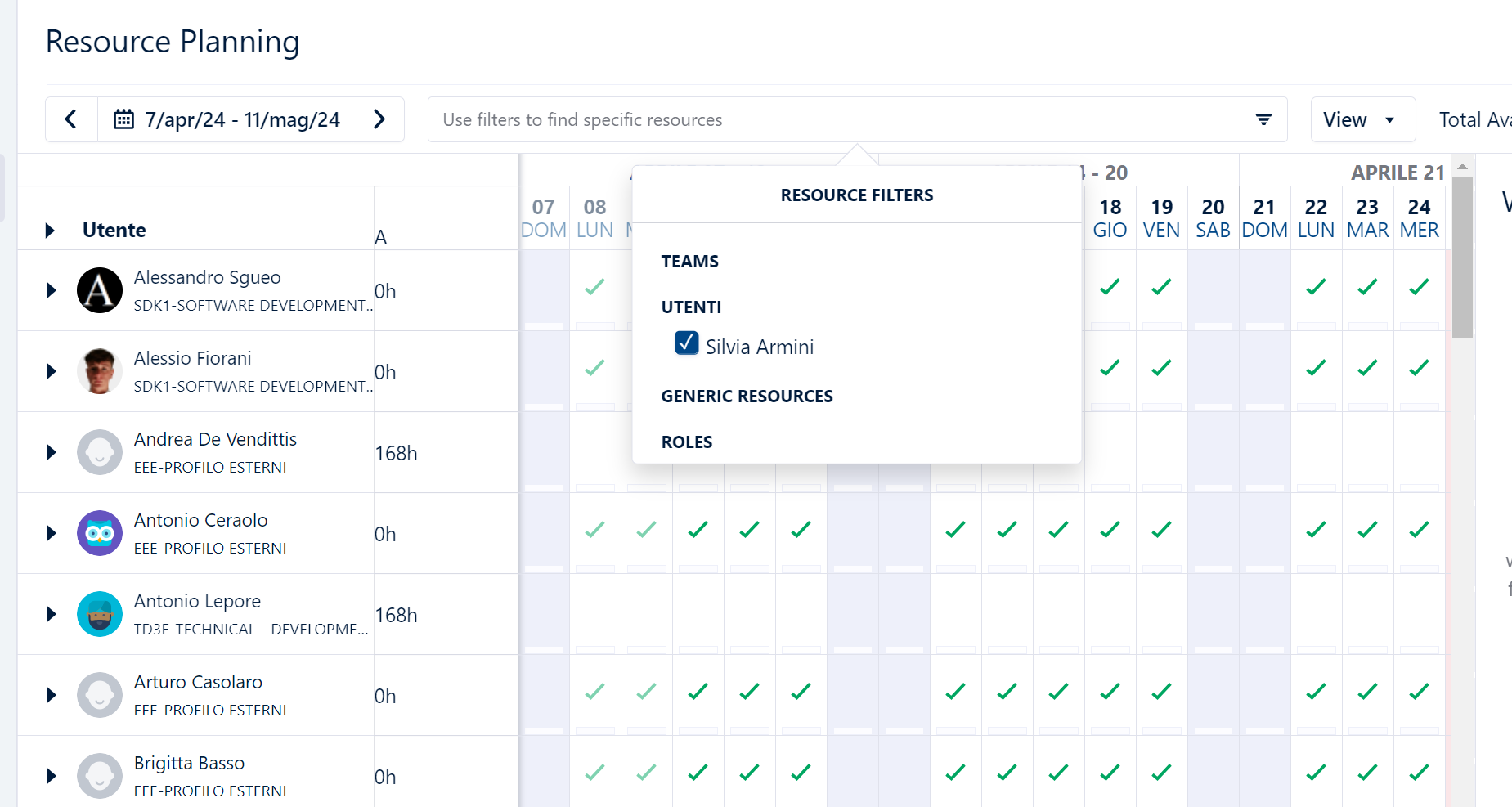
Task: Click the vertical scrollbar up arrow
Action: coord(1462,168)
